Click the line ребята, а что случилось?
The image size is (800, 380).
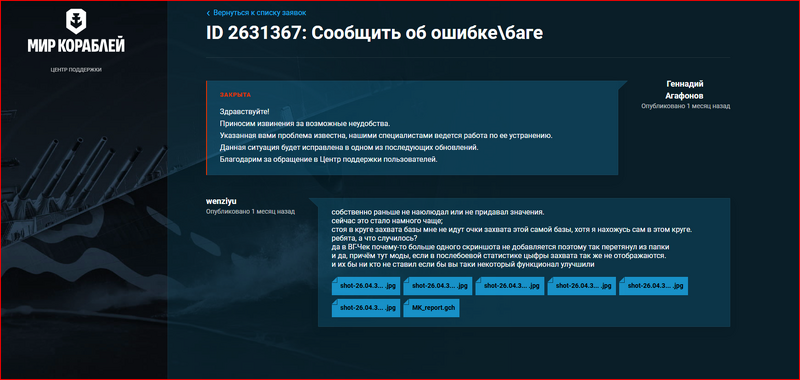click(375, 238)
